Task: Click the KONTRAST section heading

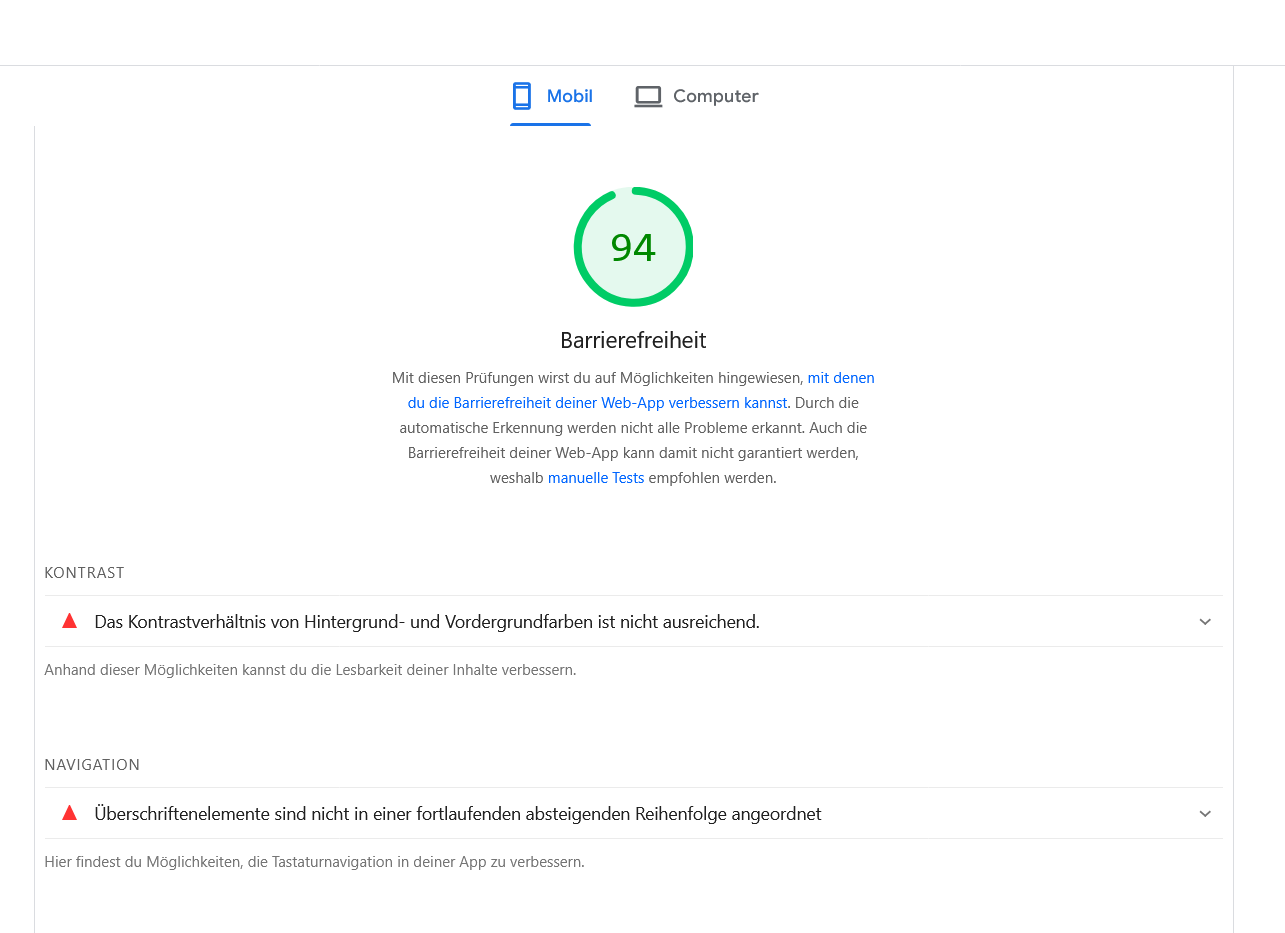Action: pos(84,573)
